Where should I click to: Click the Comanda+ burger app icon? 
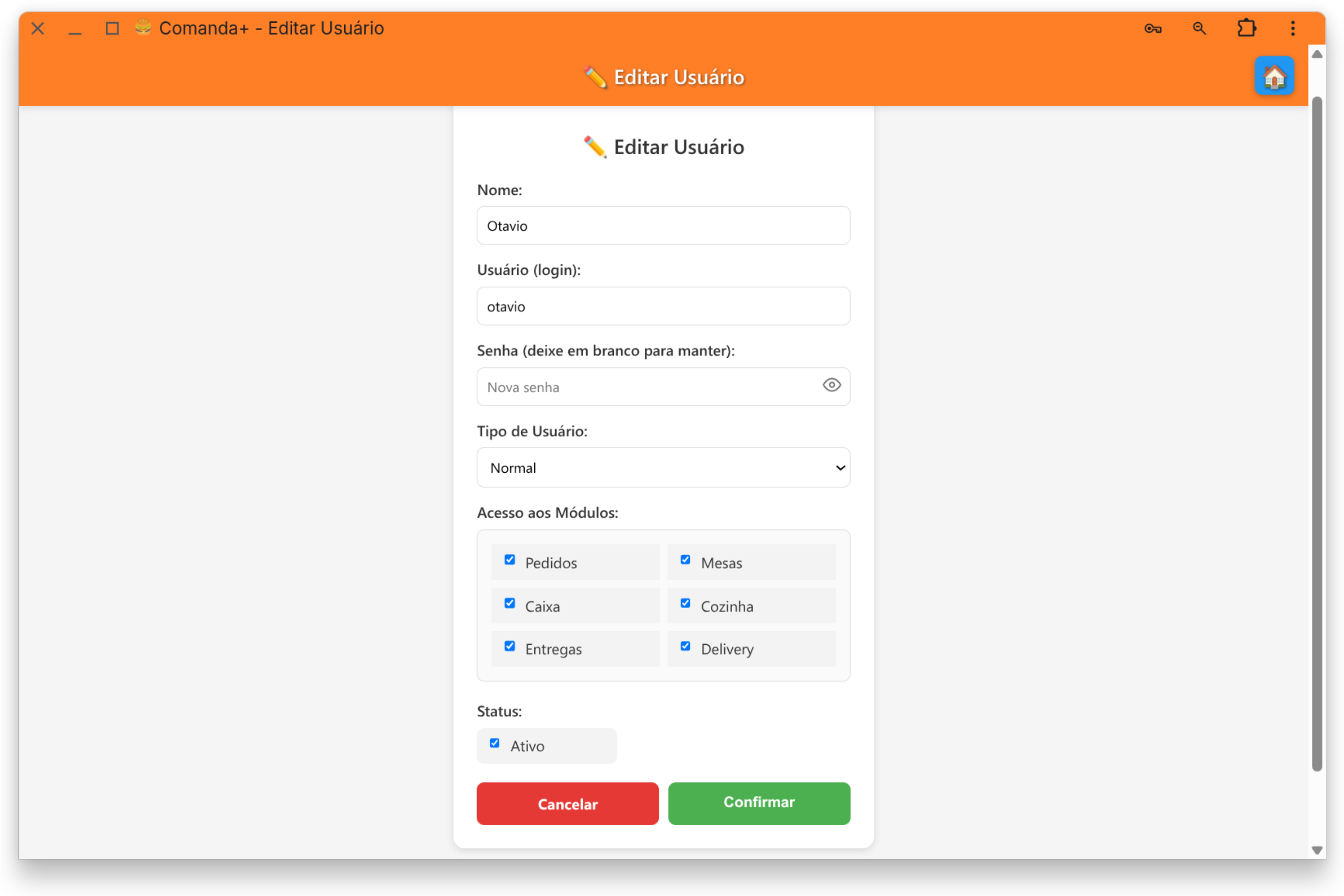pos(143,28)
